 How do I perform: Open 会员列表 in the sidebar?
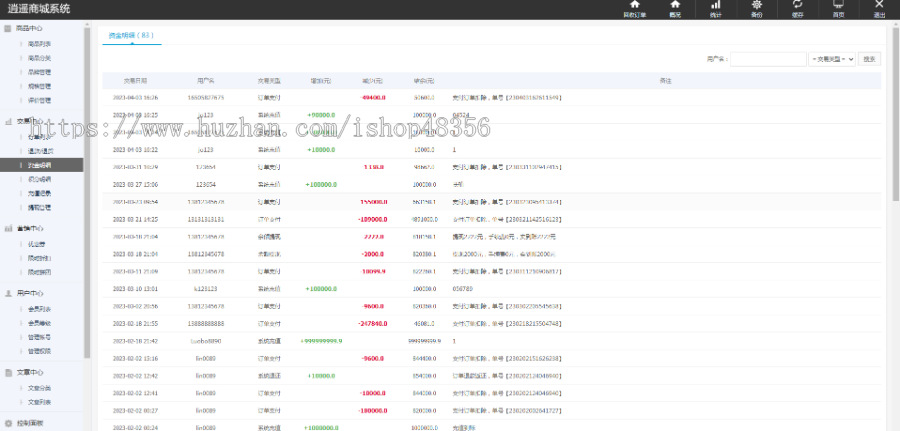tap(39, 309)
